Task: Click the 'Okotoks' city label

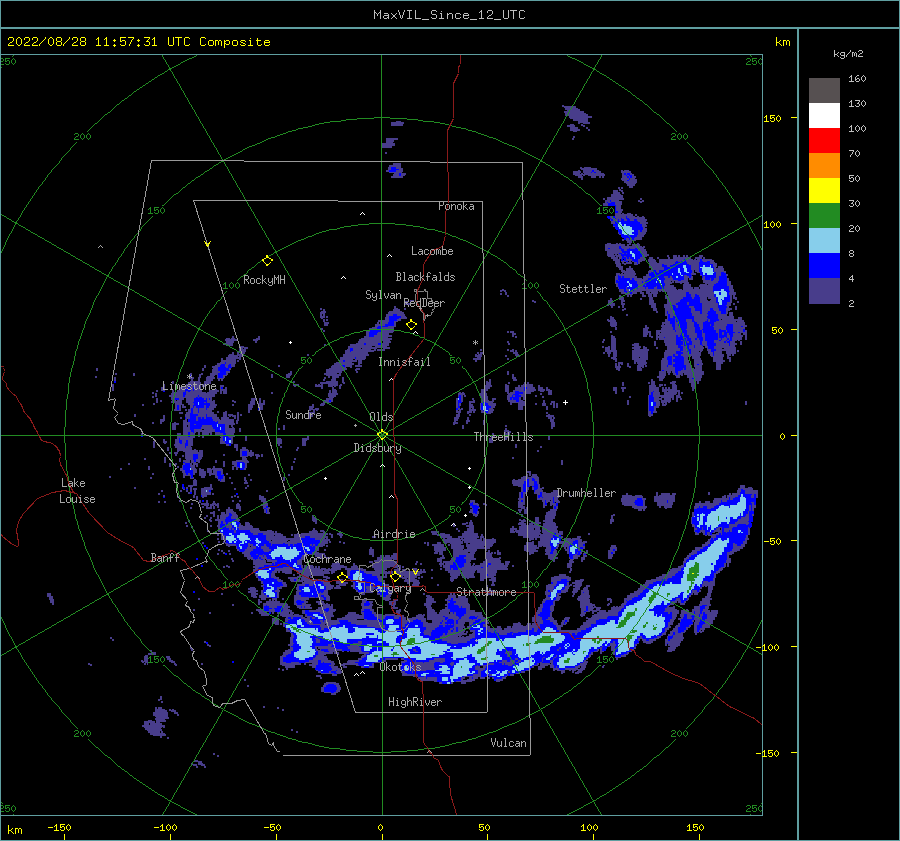Action: click(x=400, y=666)
